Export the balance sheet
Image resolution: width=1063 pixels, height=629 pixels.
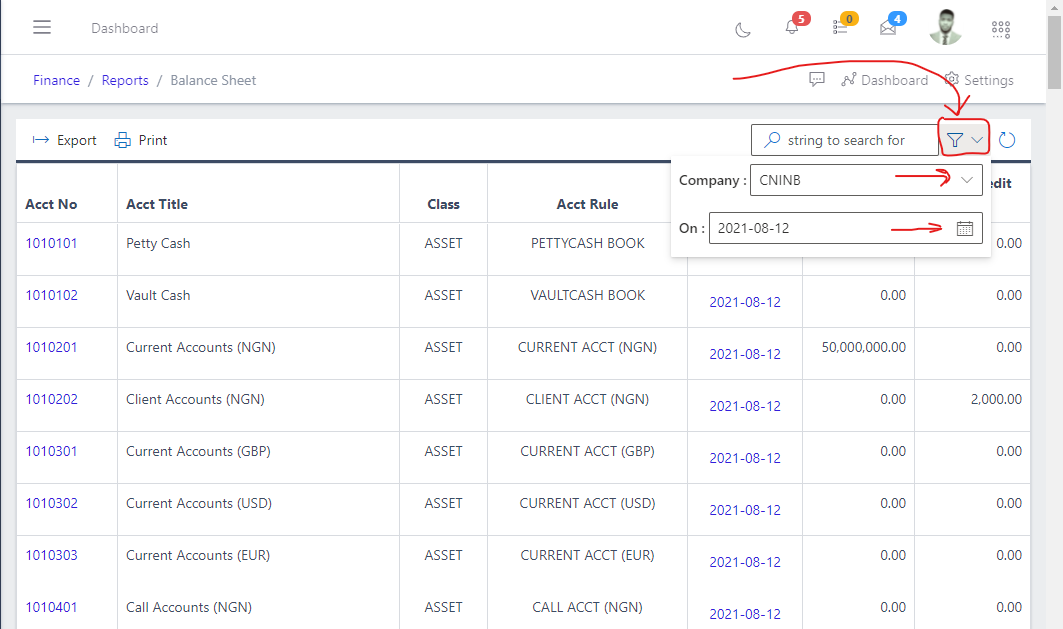(x=64, y=140)
